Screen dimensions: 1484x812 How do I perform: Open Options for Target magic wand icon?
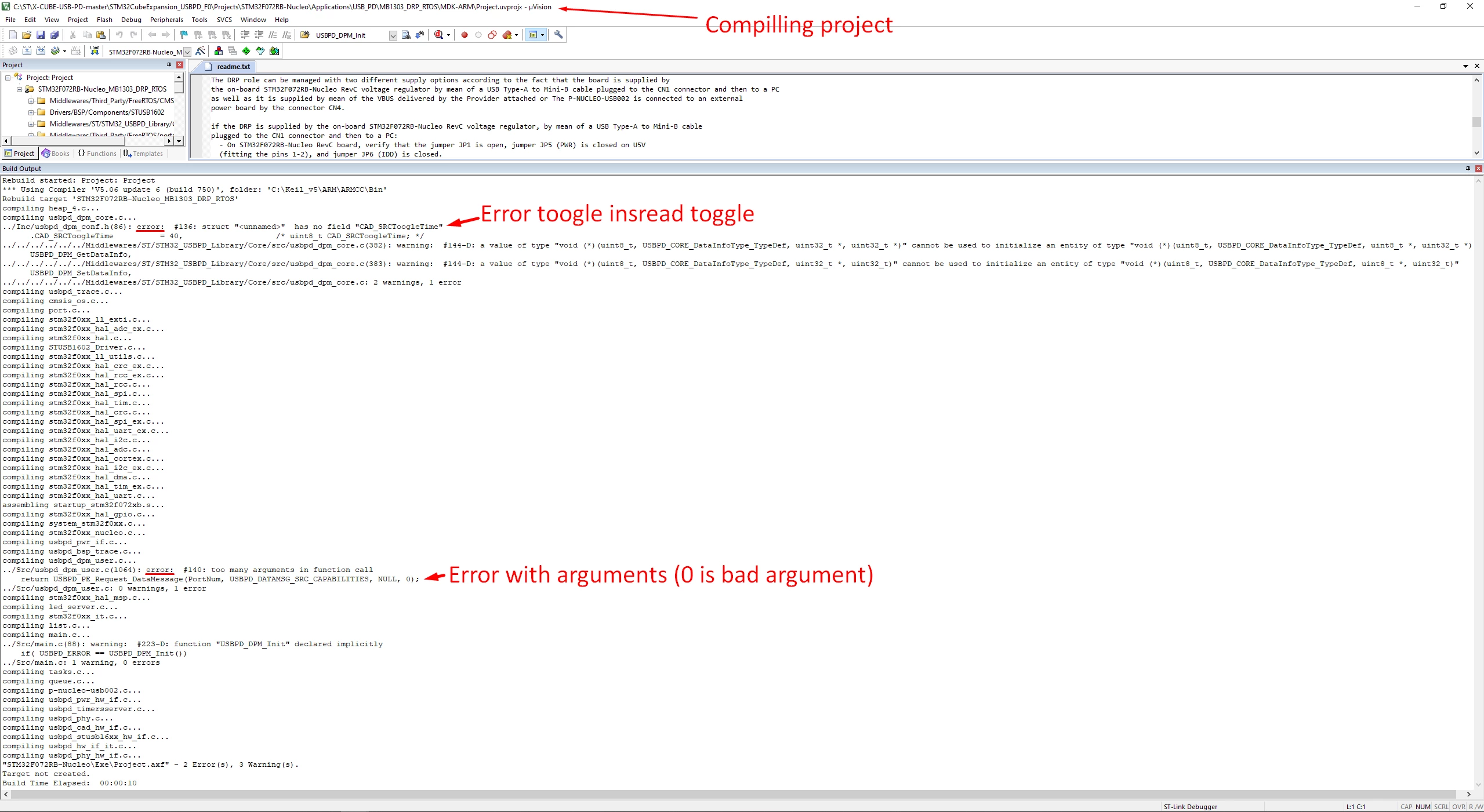[200, 51]
